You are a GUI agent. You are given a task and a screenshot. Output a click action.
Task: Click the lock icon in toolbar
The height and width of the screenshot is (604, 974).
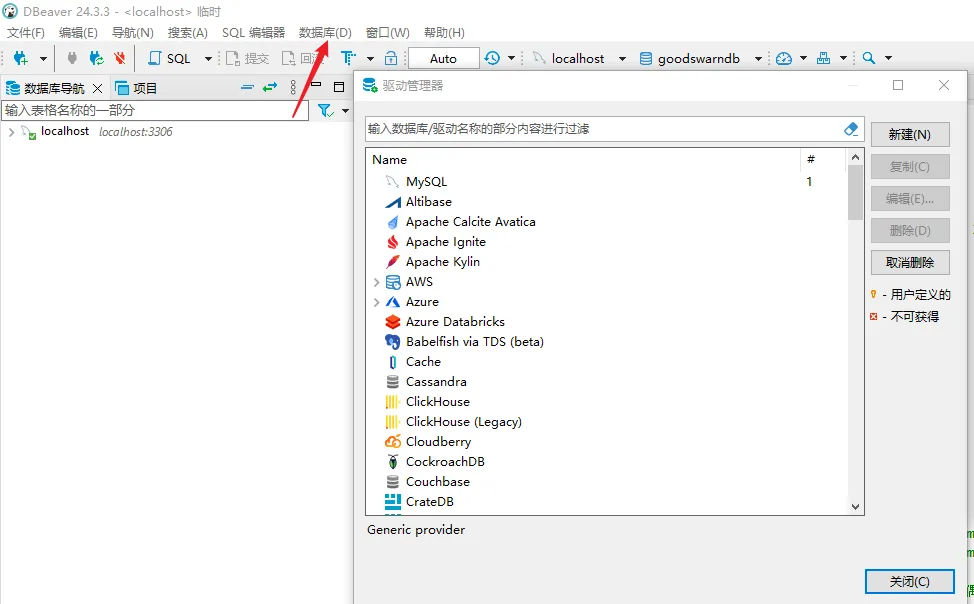pyautogui.click(x=391, y=58)
